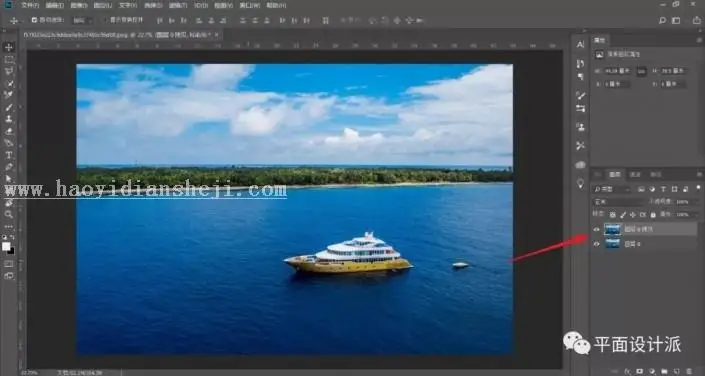Open the 图像 (Image) menu
The image size is (705, 376).
coord(79,5)
